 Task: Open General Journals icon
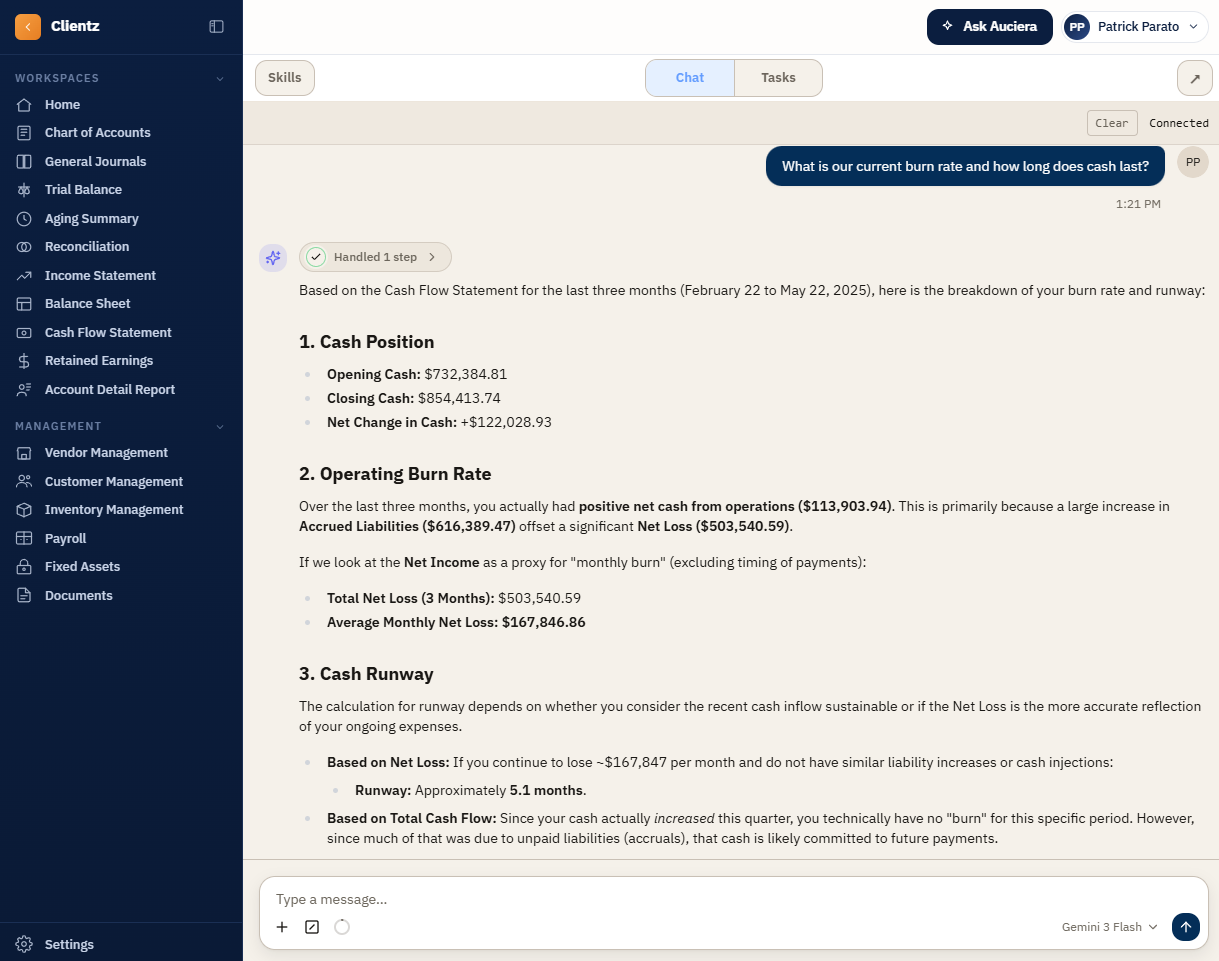pos(25,162)
